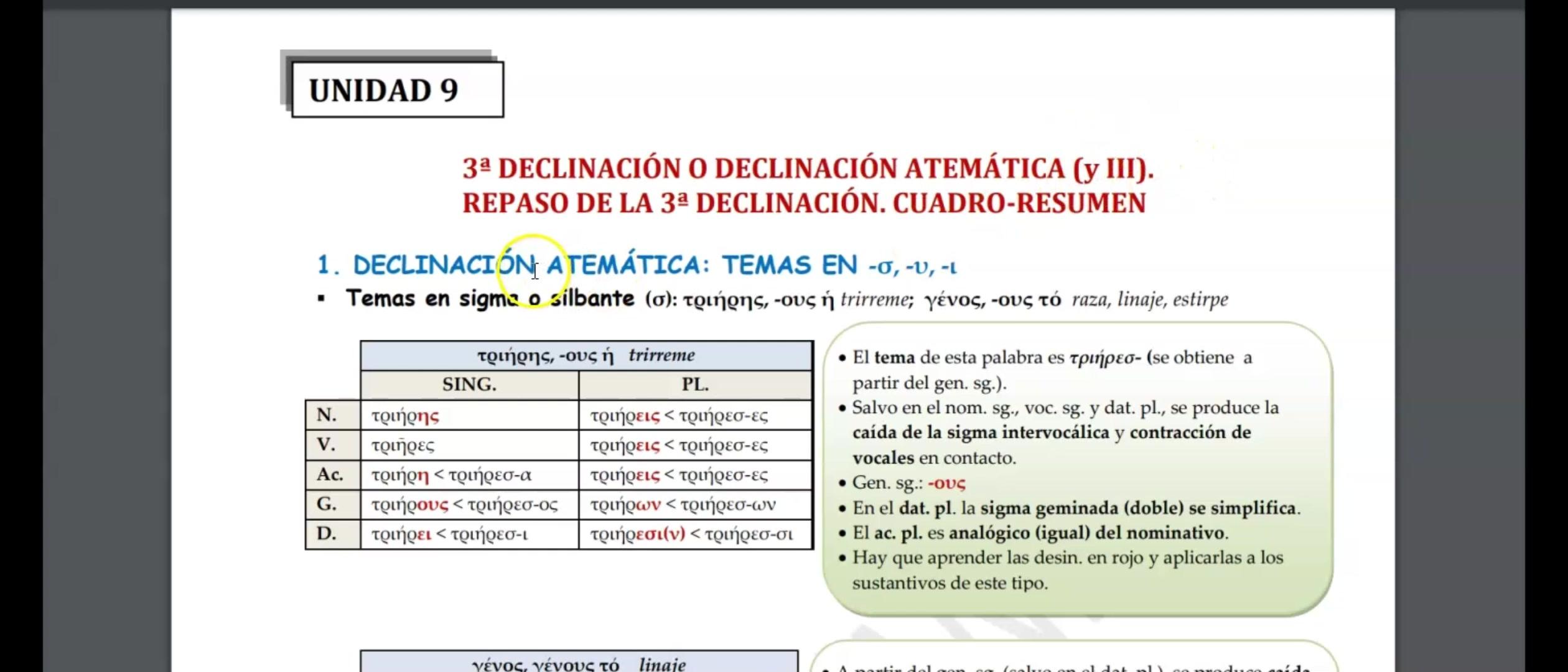Click the blue section heading 'TEMAS EN -σ, -υ, -ι'
Image resolution: width=1568 pixels, height=672 pixels.
[x=838, y=266]
